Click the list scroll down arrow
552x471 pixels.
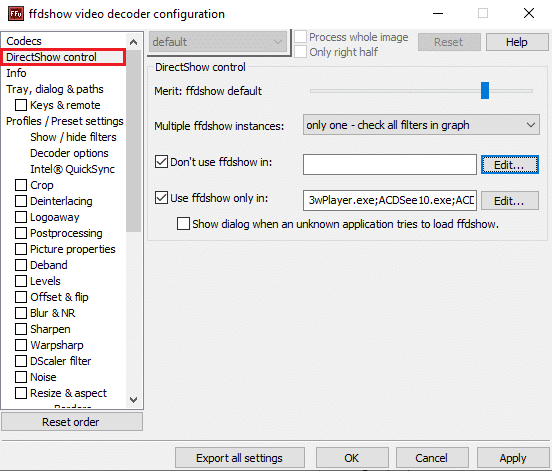tap(133, 400)
